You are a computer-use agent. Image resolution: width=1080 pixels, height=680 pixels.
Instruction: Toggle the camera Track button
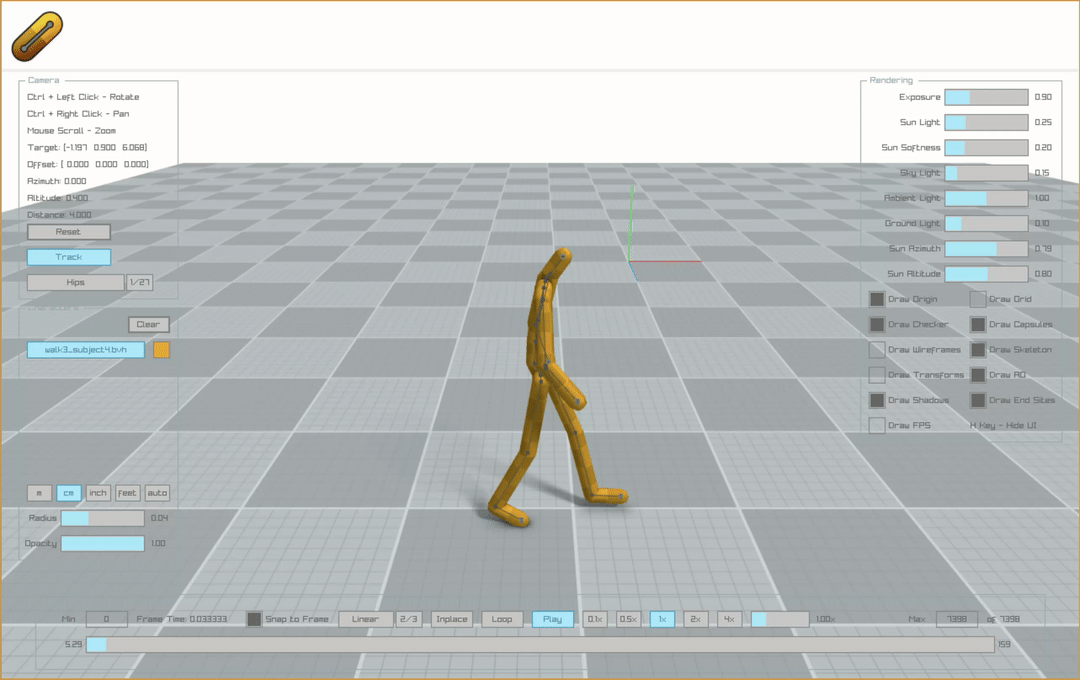coord(69,257)
